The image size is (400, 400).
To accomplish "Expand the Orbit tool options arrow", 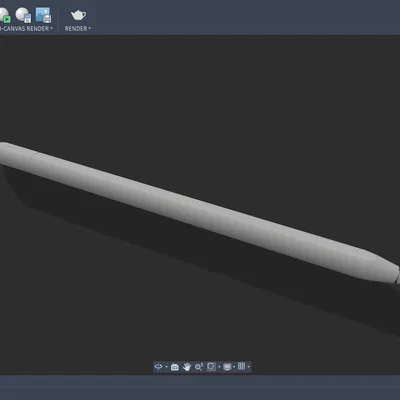I will [x=166, y=367].
